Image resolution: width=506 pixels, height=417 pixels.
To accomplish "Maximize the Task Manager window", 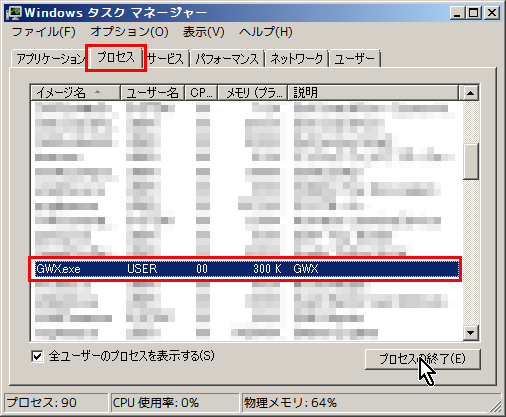I will click(473, 13).
